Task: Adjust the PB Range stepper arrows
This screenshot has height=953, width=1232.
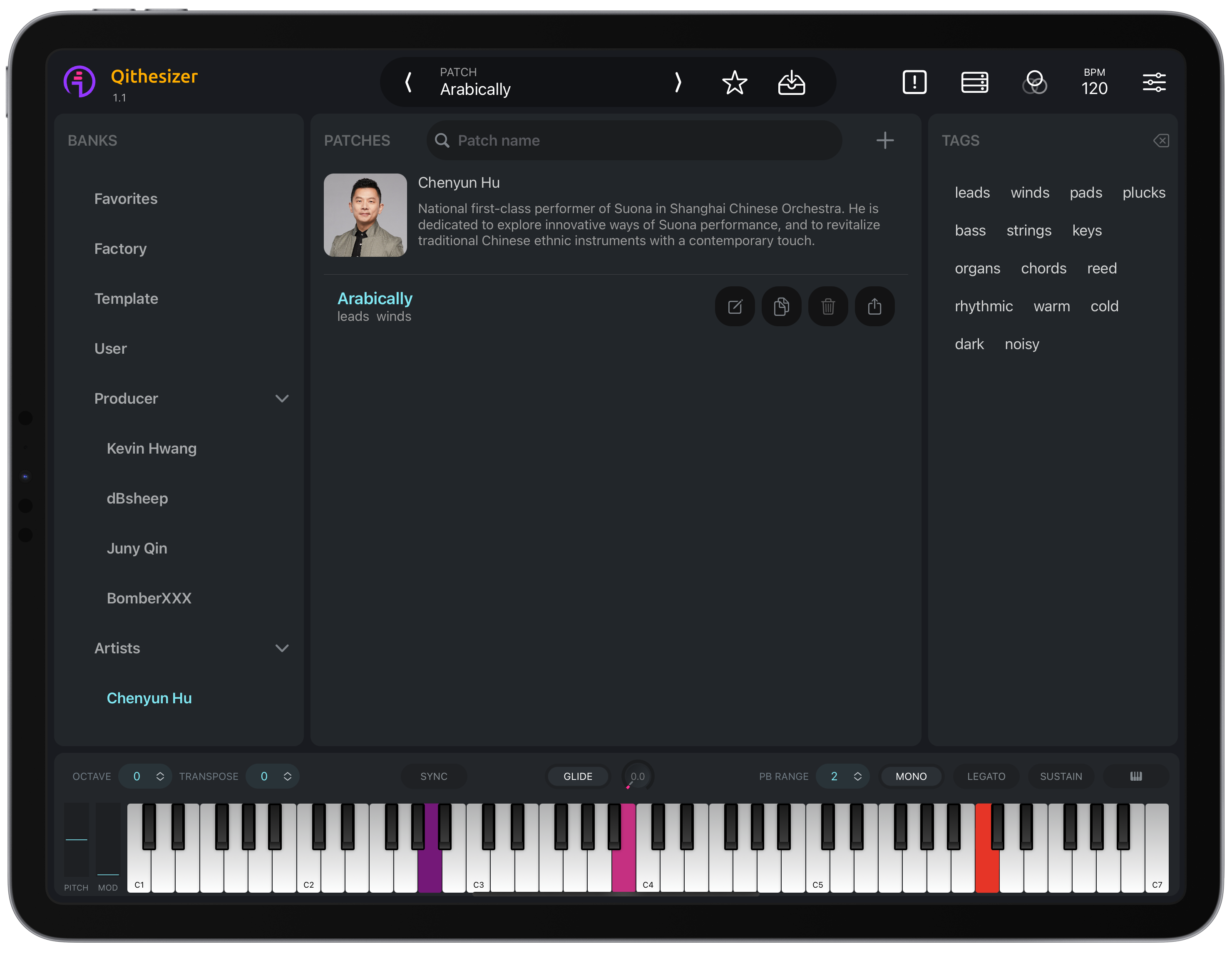Action: pyautogui.click(x=857, y=777)
